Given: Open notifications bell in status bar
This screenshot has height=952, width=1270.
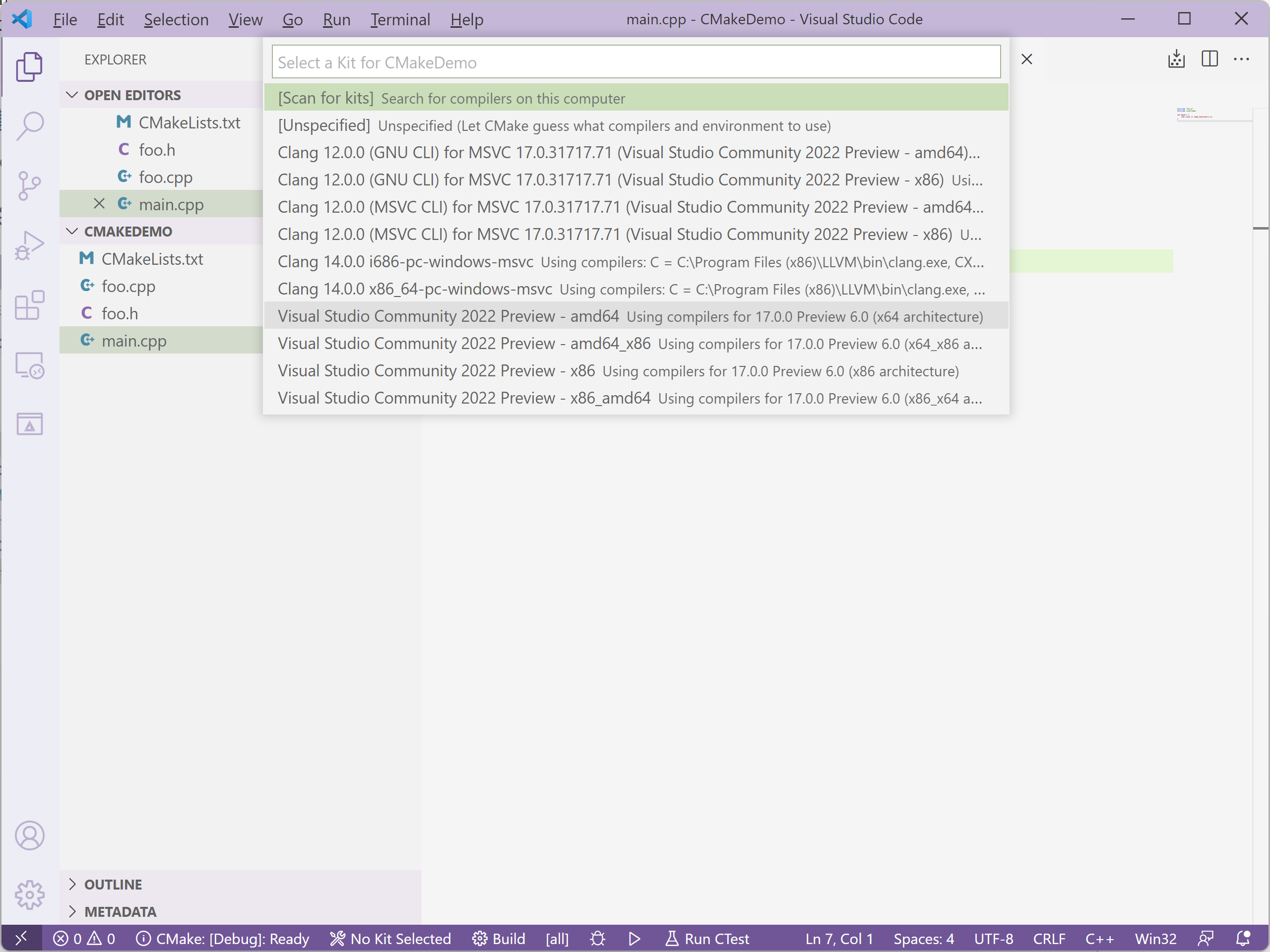Looking at the screenshot, I should click(1243, 939).
